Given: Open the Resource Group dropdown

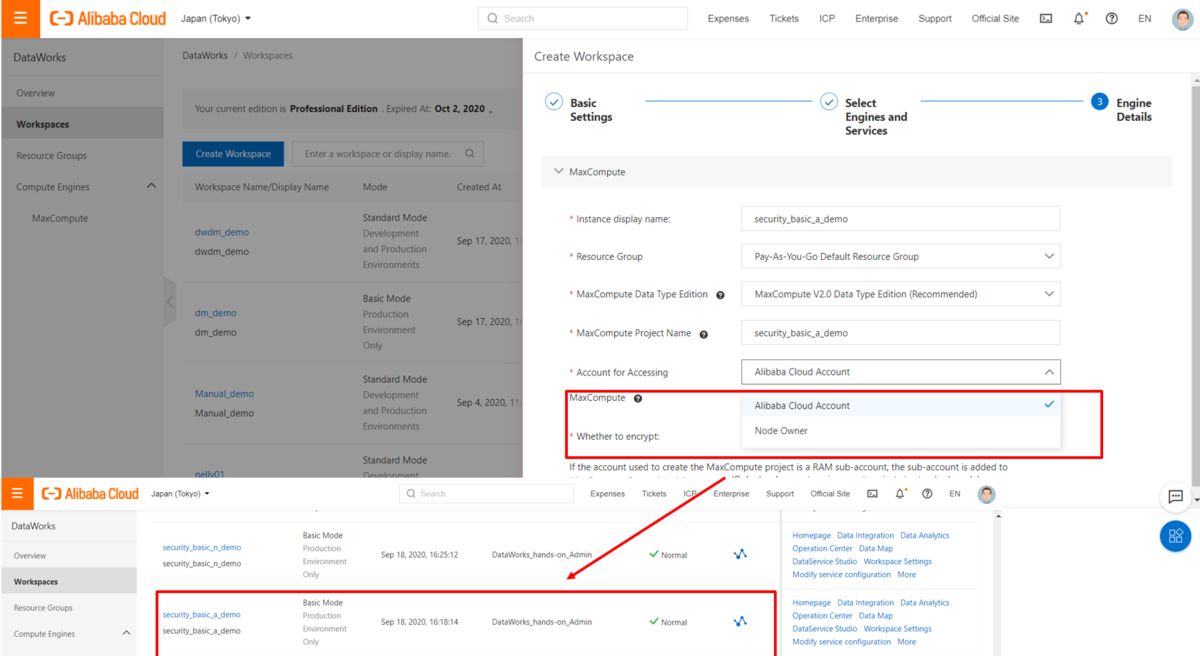Looking at the screenshot, I should pyautogui.click(x=900, y=257).
